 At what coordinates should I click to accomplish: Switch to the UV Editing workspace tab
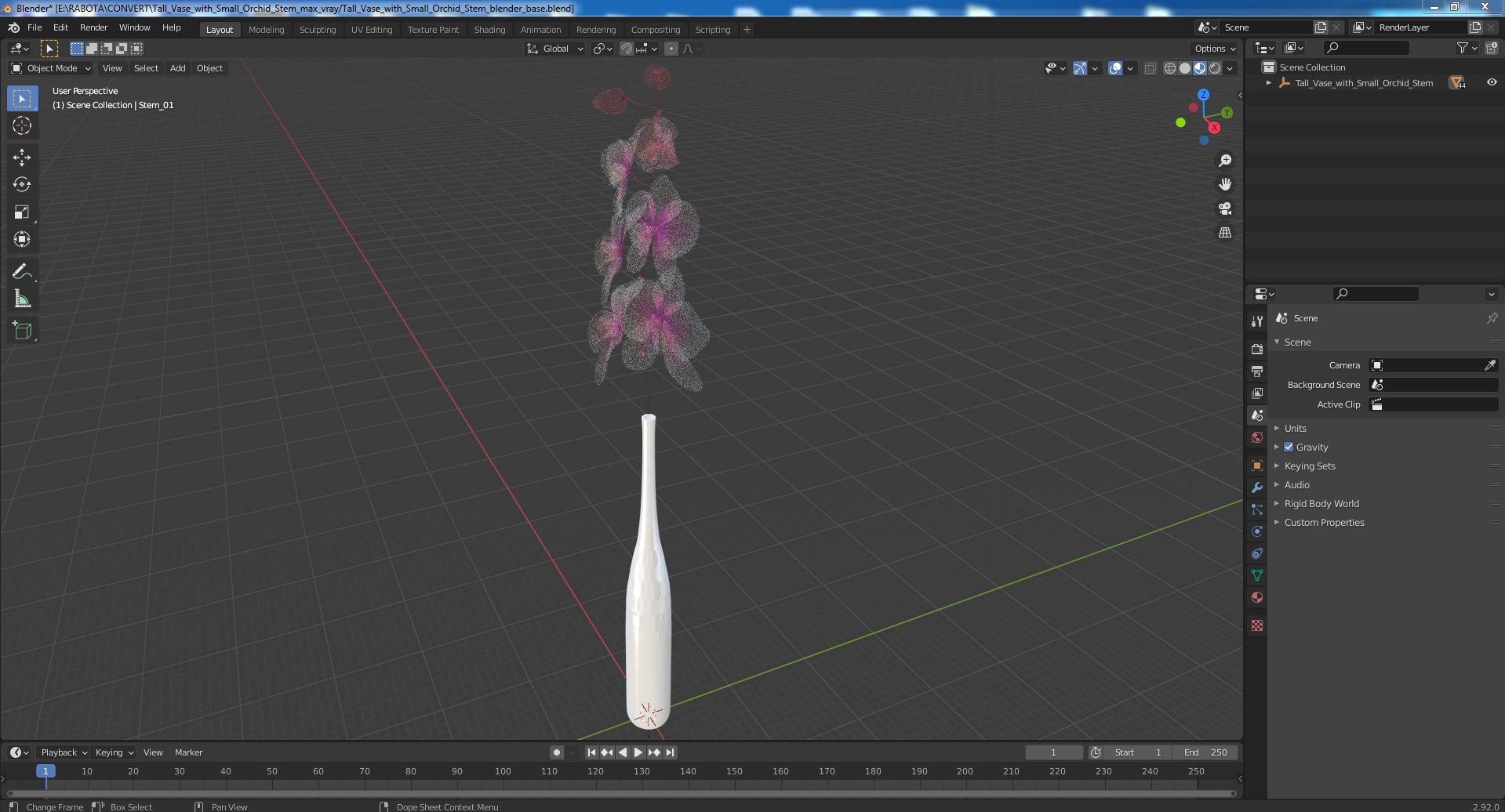coord(372,30)
